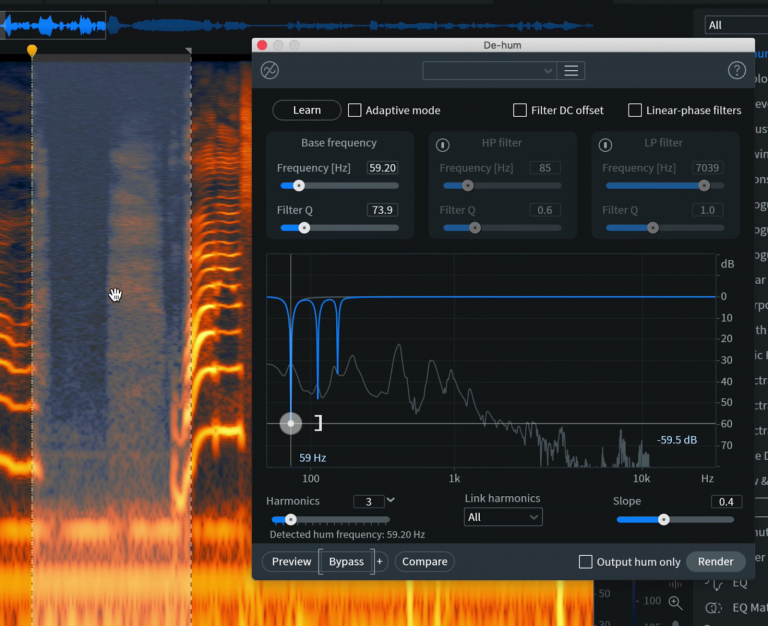Click the orange playhead marker above spectrogram

(x=32, y=50)
